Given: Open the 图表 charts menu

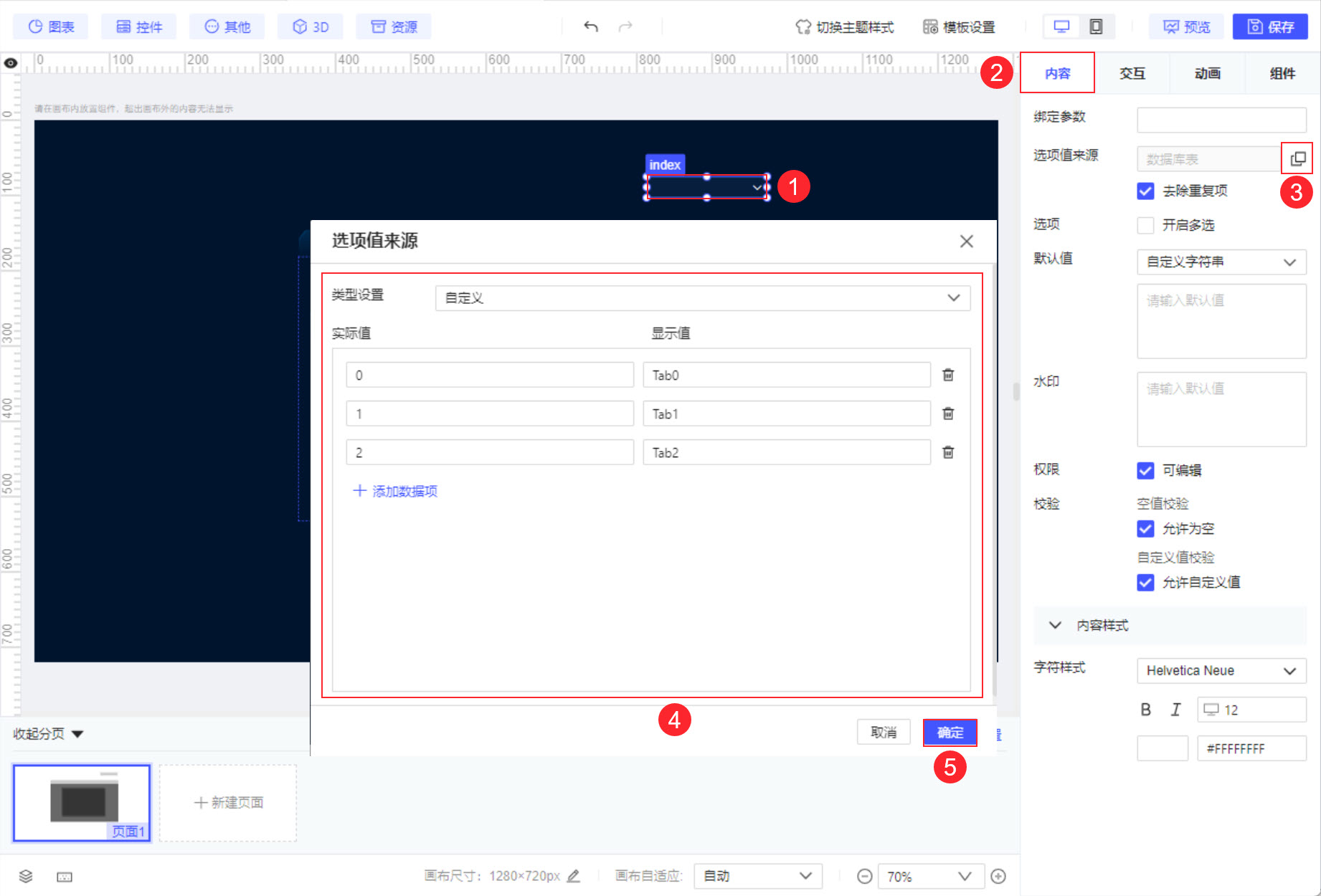Looking at the screenshot, I should click(x=51, y=27).
